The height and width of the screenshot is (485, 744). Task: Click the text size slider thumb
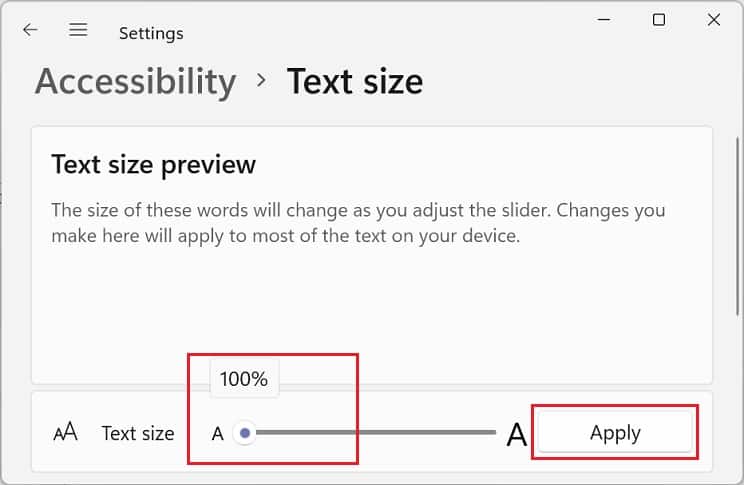(245, 433)
